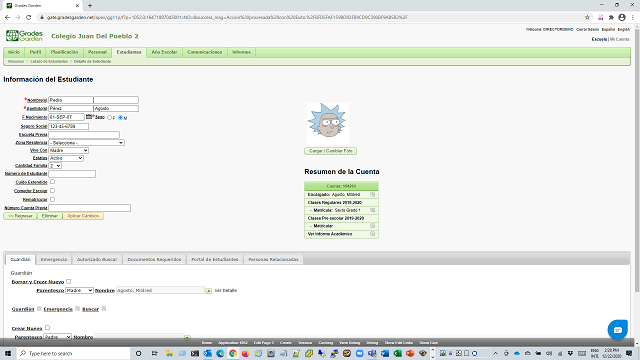Open the Año Escolar menu tab
The width and height of the screenshot is (640, 360).
click(164, 52)
